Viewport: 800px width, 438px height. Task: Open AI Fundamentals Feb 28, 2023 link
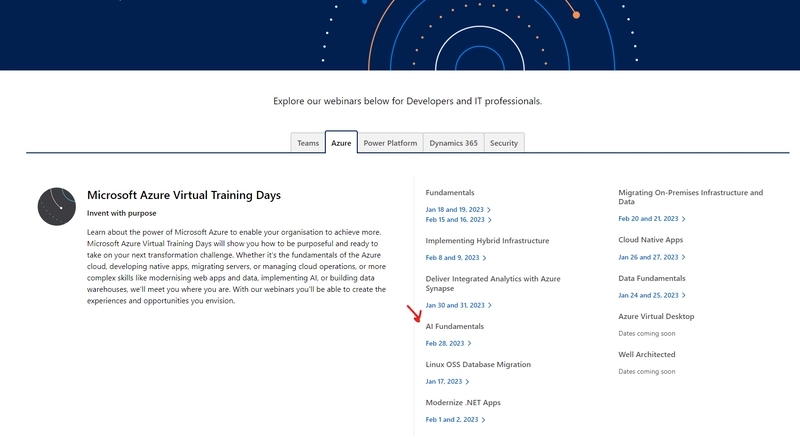[x=445, y=343]
